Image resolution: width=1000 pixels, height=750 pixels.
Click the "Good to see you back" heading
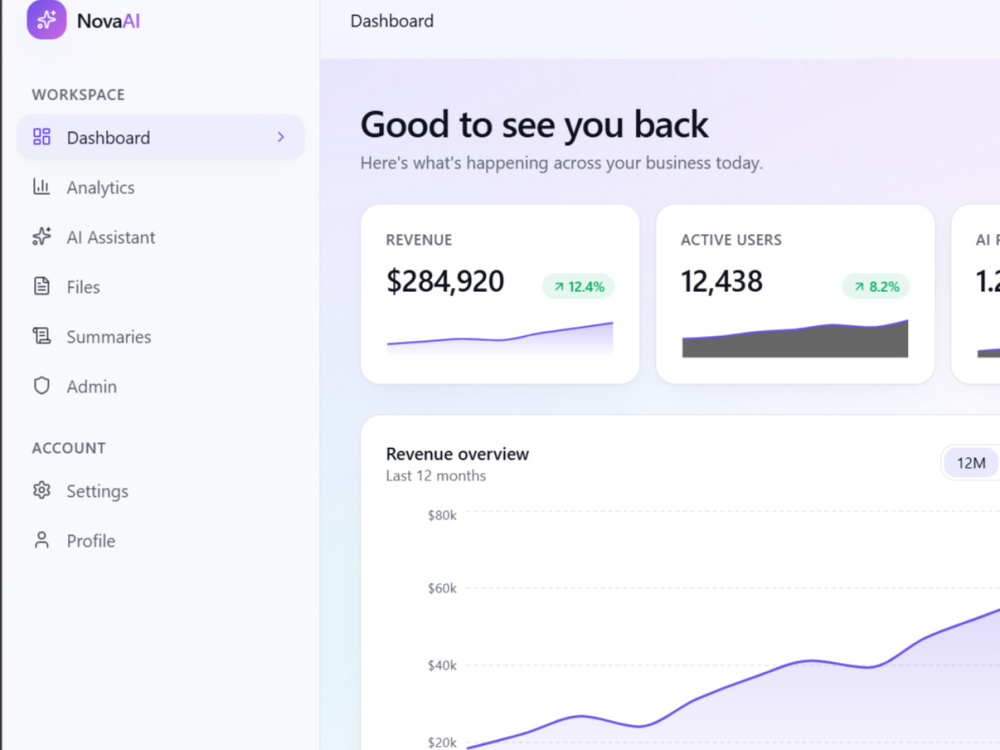click(534, 124)
